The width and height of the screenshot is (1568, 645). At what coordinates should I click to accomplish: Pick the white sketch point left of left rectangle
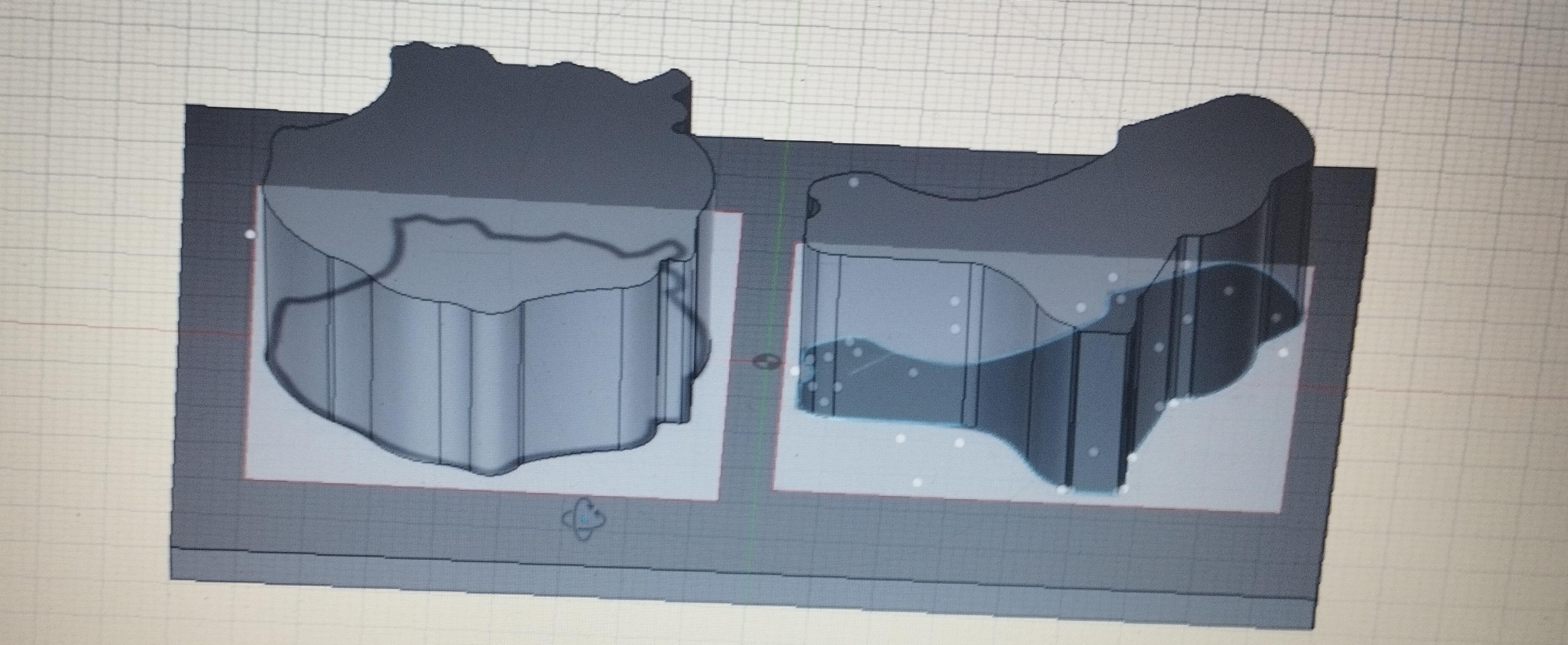(250, 233)
